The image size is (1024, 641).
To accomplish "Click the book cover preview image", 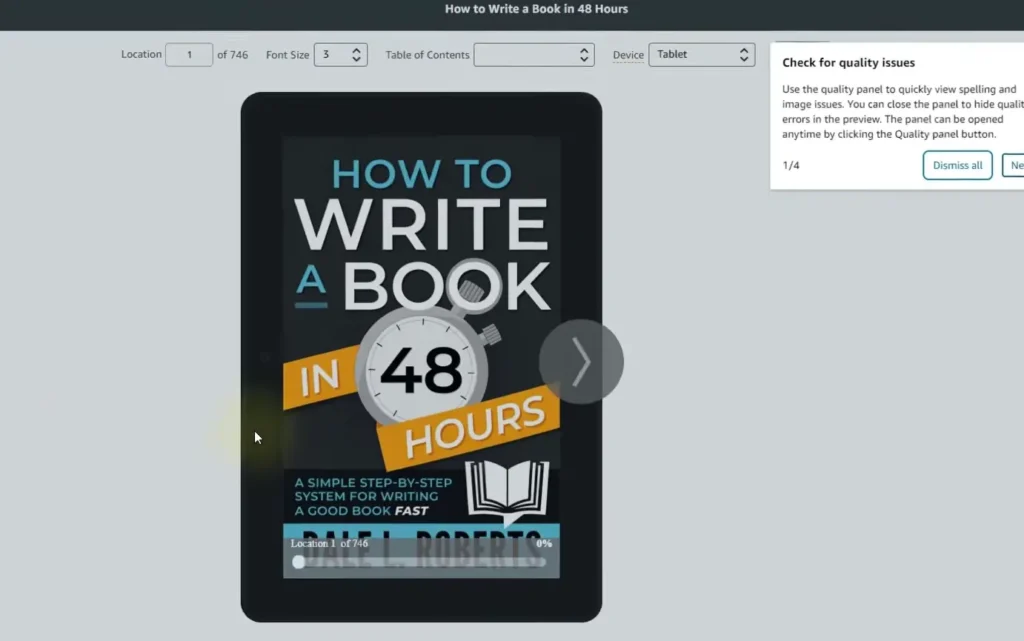I will [x=421, y=357].
